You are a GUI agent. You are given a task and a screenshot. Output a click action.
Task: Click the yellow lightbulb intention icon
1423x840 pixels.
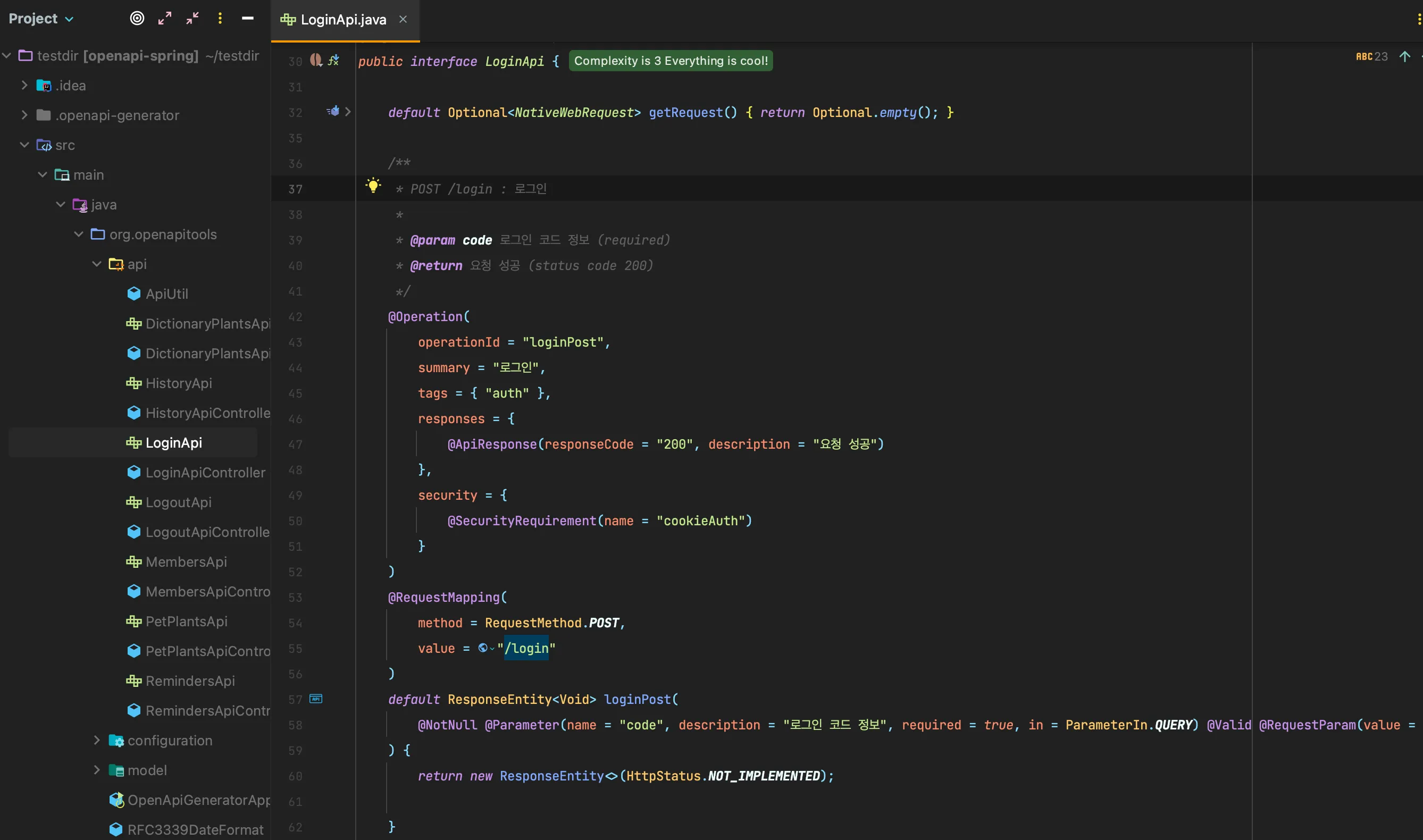[x=373, y=186]
